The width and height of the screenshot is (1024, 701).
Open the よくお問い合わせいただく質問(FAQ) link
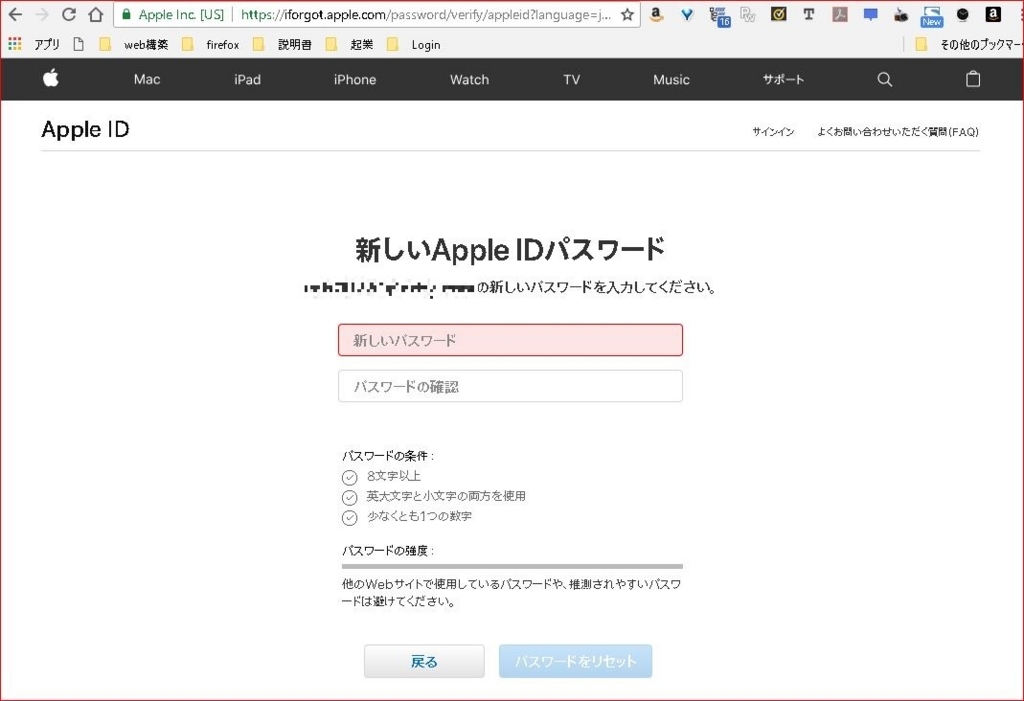coord(897,131)
